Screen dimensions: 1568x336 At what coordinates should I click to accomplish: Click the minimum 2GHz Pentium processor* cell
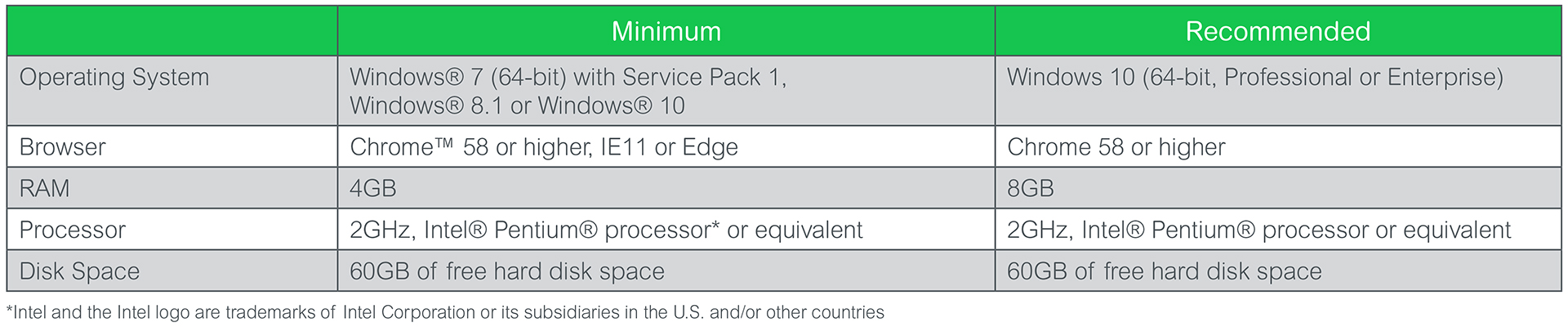[666, 230]
